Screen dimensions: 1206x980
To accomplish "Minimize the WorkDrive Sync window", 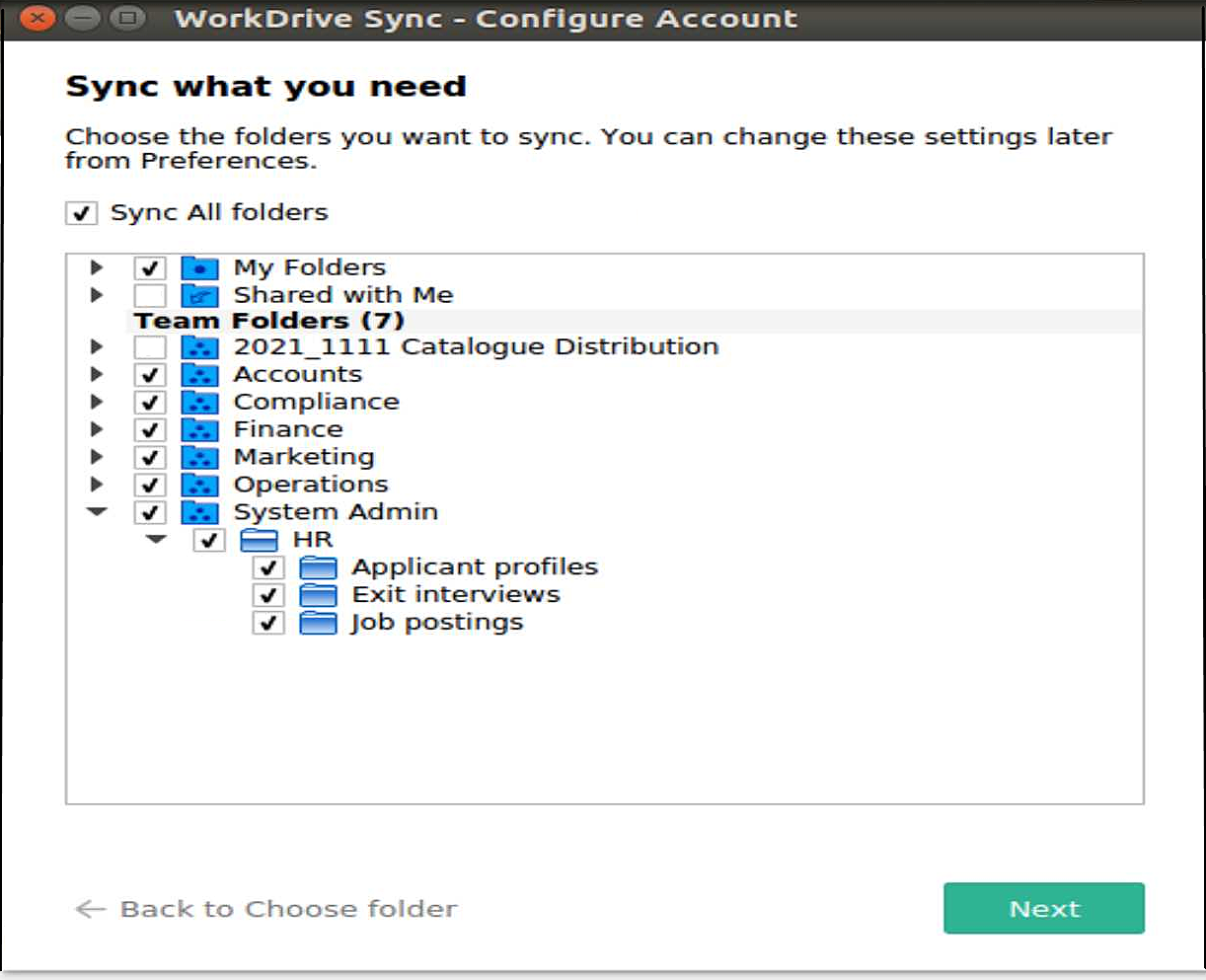I will [82, 19].
